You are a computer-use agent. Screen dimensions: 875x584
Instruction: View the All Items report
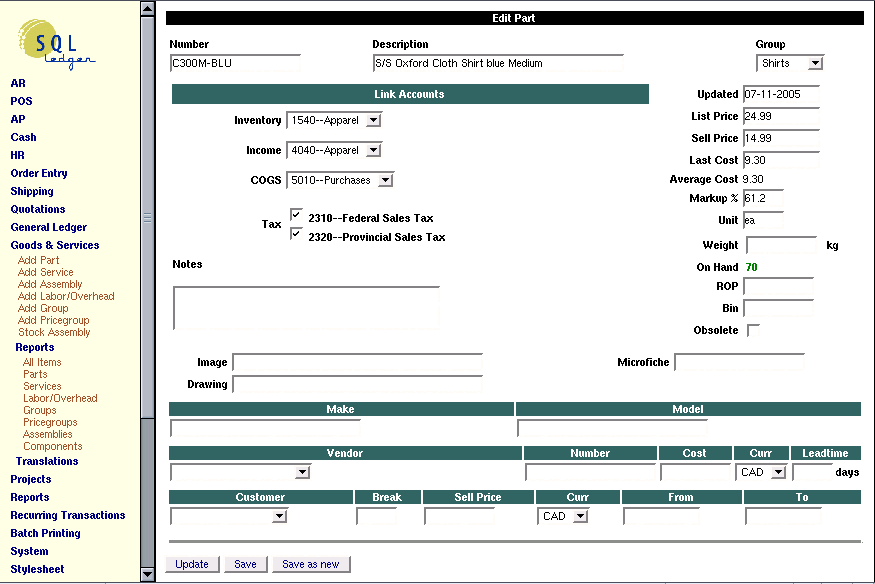[x=44, y=362]
